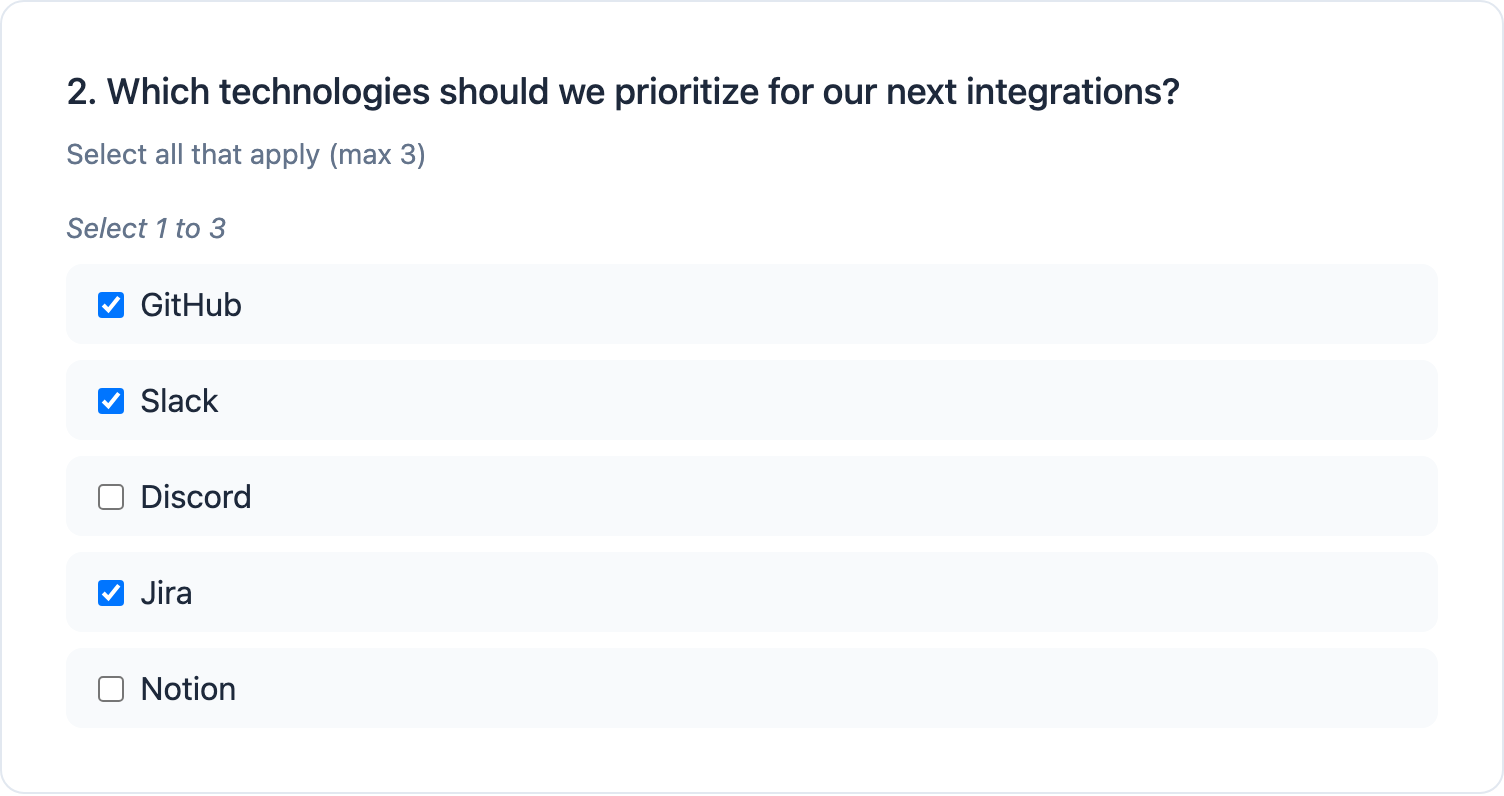This screenshot has height=796, width=1504.
Task: Click the Select all that apply subtitle
Action: click(245, 155)
